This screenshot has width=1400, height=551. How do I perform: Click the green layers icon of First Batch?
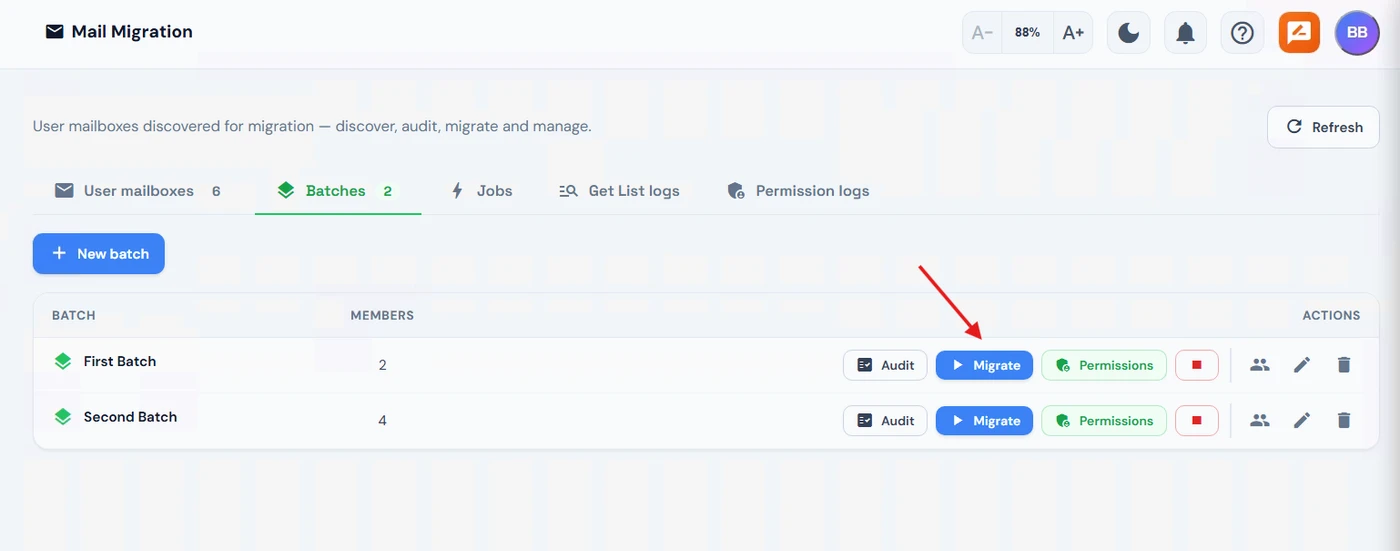tap(63, 361)
